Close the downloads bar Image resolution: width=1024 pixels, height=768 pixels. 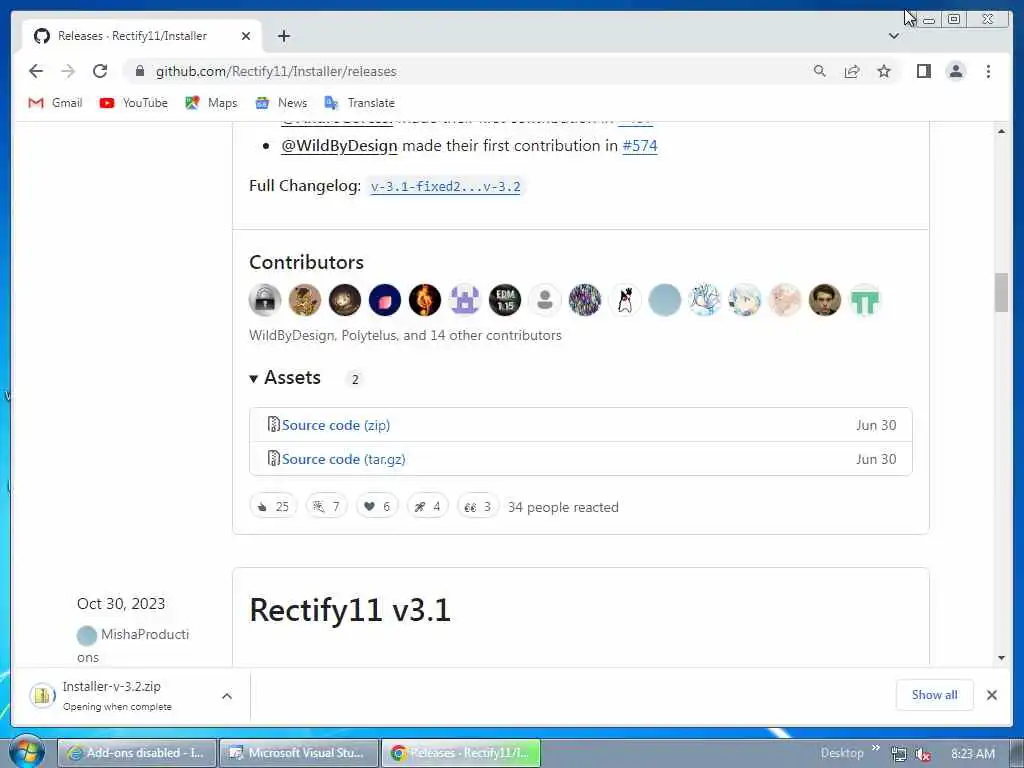(x=991, y=695)
